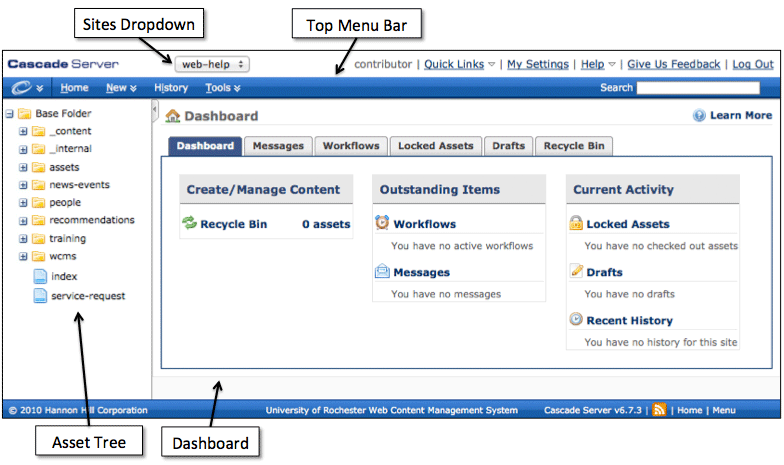Click the Locked Assets padlock icon

pyautogui.click(x=576, y=222)
